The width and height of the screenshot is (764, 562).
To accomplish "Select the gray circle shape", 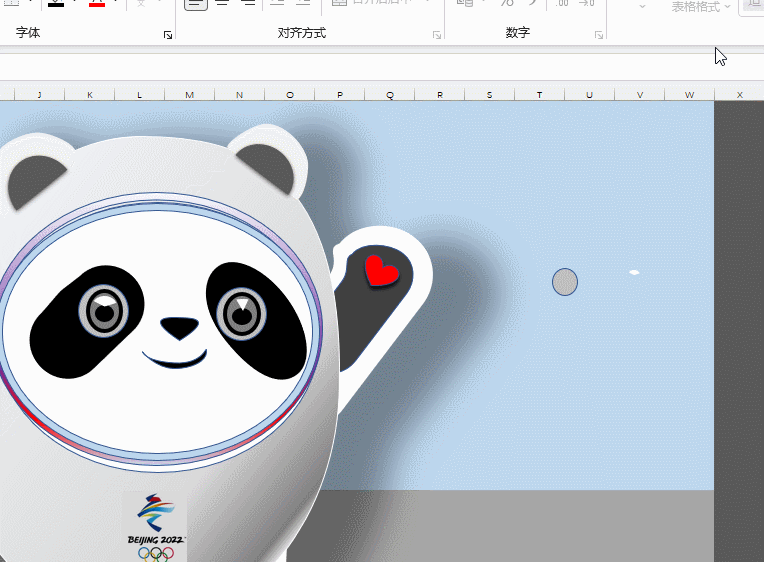I will click(x=565, y=282).
